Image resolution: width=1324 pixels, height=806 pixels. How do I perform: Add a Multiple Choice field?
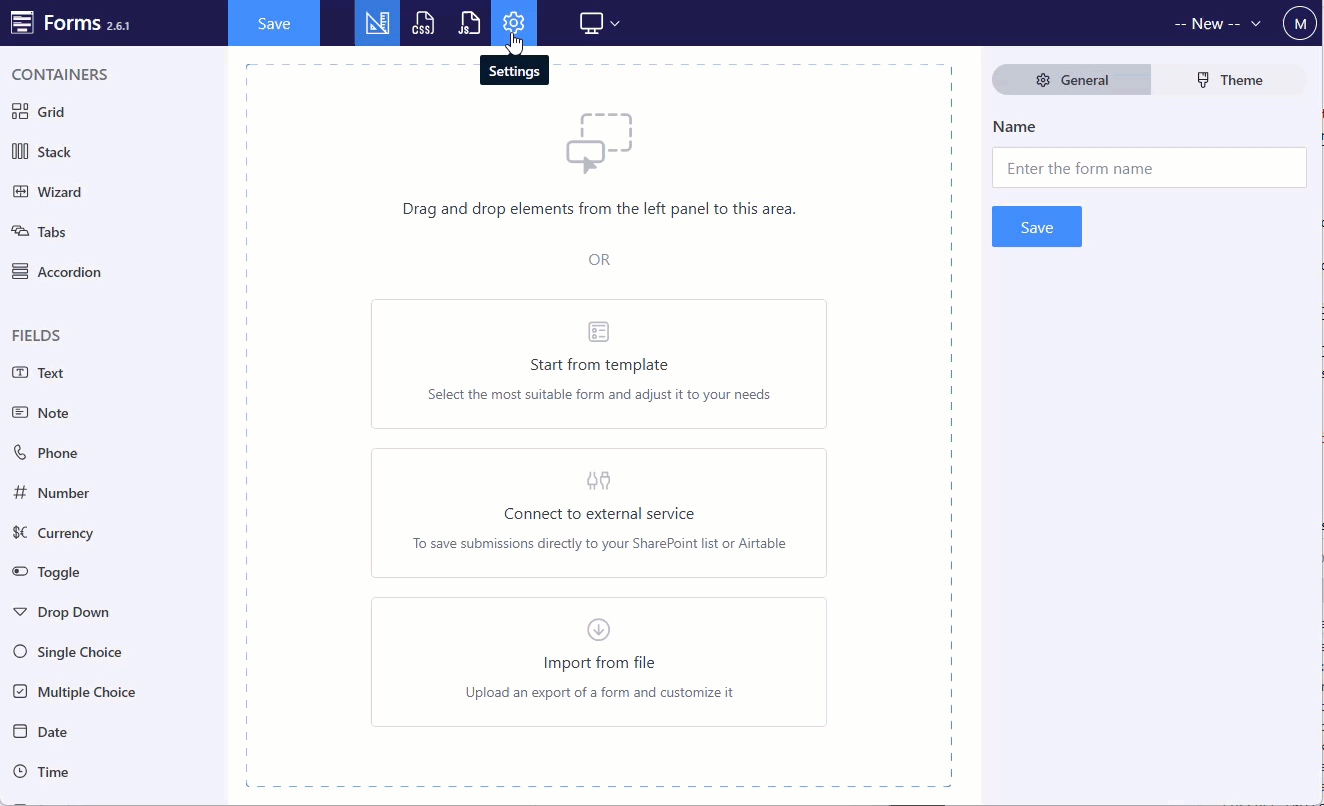(84, 691)
